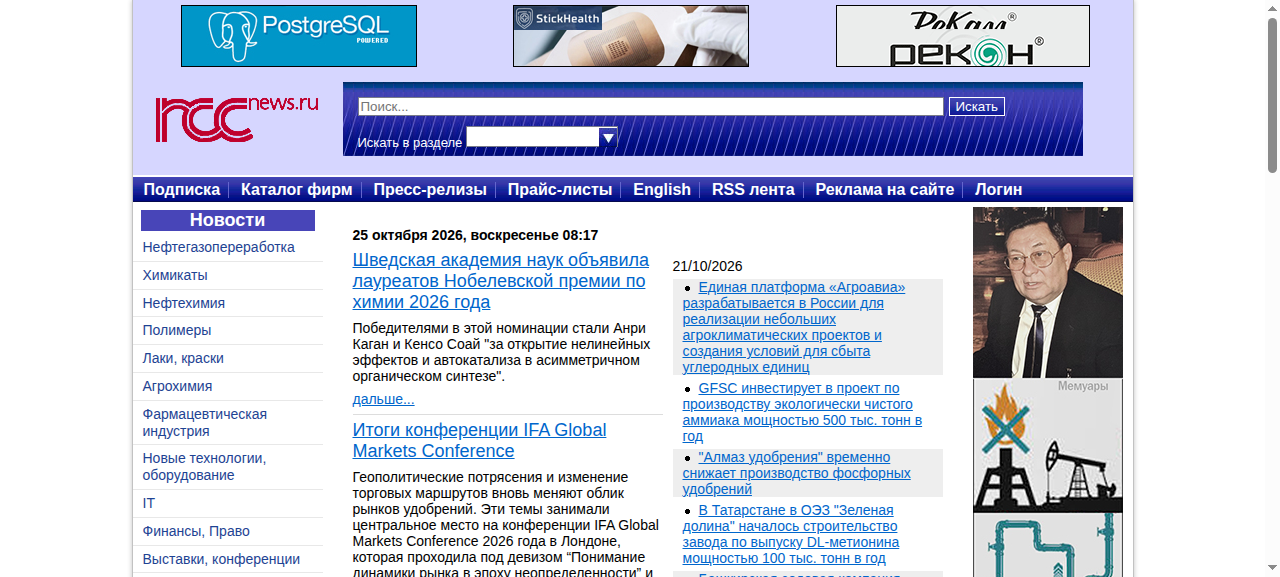Viewport: 1280px width, 577px height.
Task: Click the Новости sidebar heading
Action: pyautogui.click(x=228, y=220)
